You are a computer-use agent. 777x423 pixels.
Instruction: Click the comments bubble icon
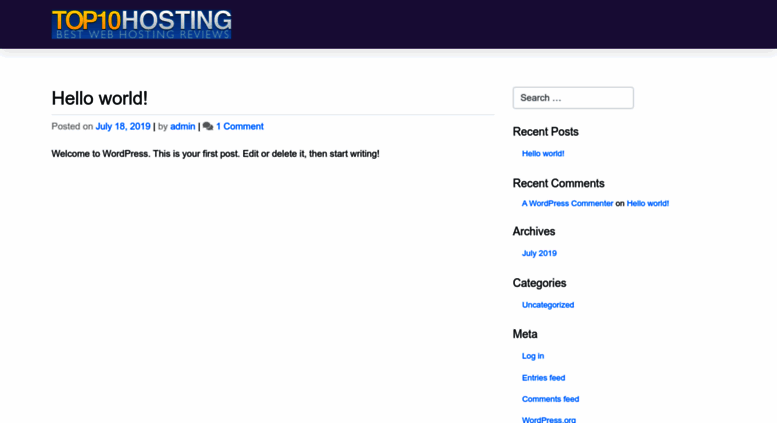(x=208, y=126)
